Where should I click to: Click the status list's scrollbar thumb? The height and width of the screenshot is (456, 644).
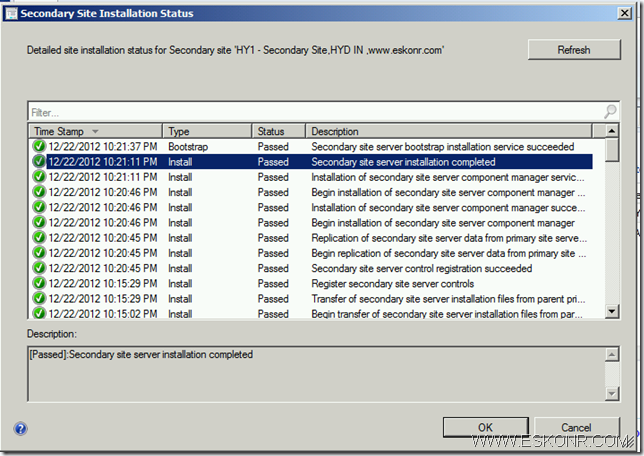pos(612,150)
